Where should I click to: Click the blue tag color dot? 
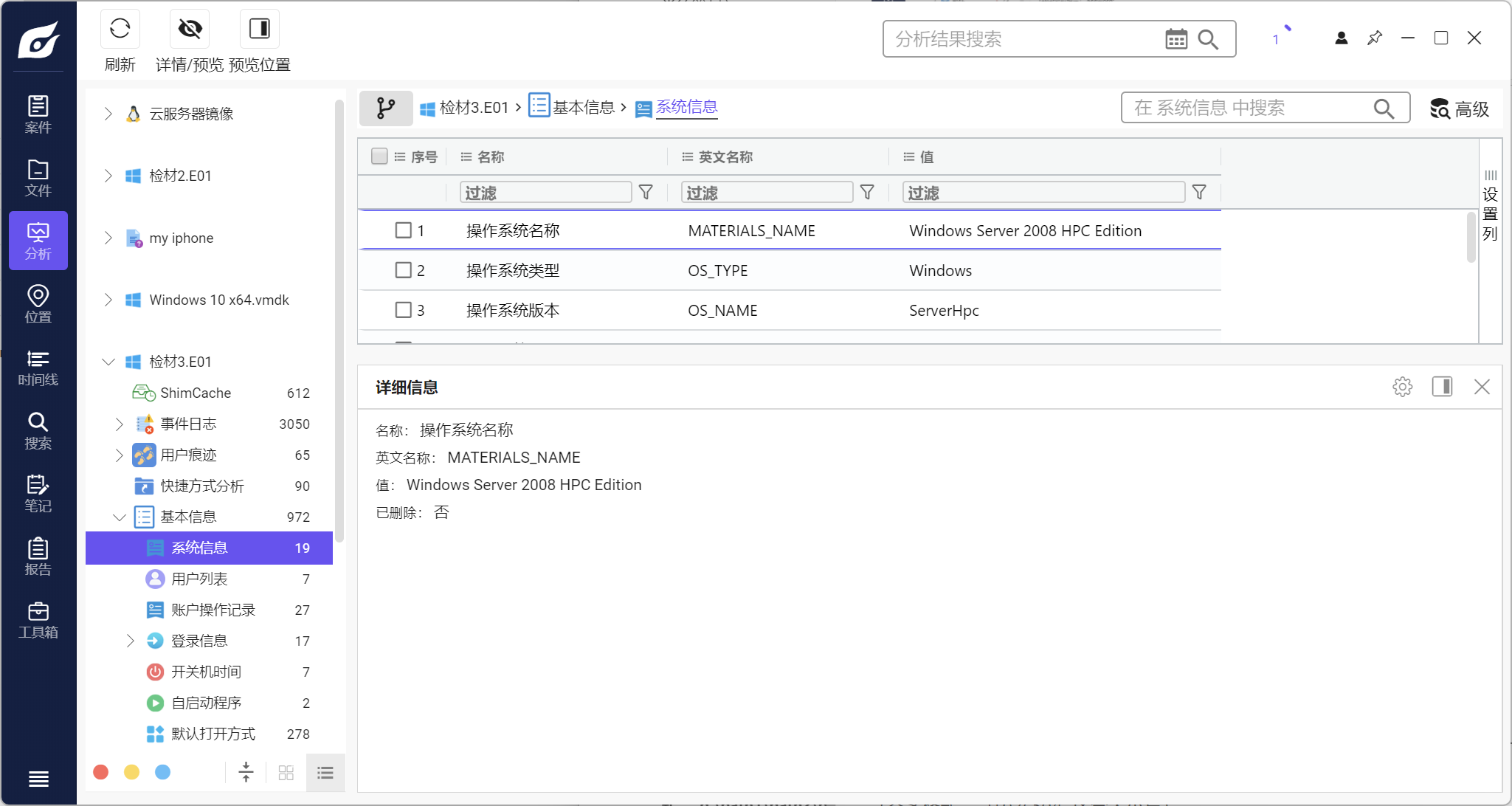163,772
